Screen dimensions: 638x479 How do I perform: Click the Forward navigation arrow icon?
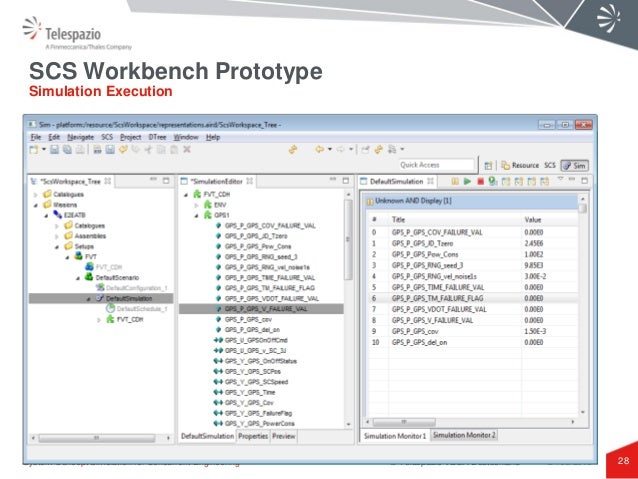coord(341,149)
